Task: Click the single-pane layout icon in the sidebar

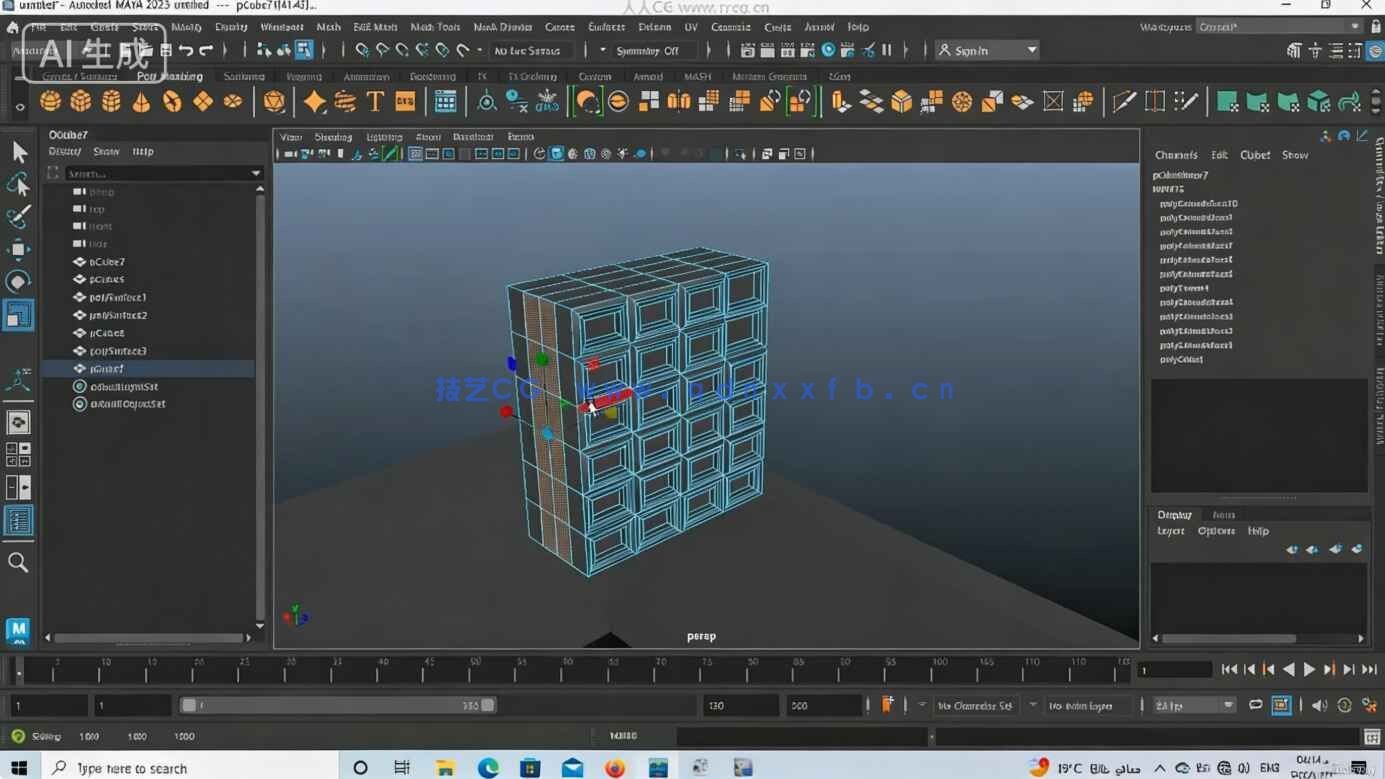Action: click(18, 421)
